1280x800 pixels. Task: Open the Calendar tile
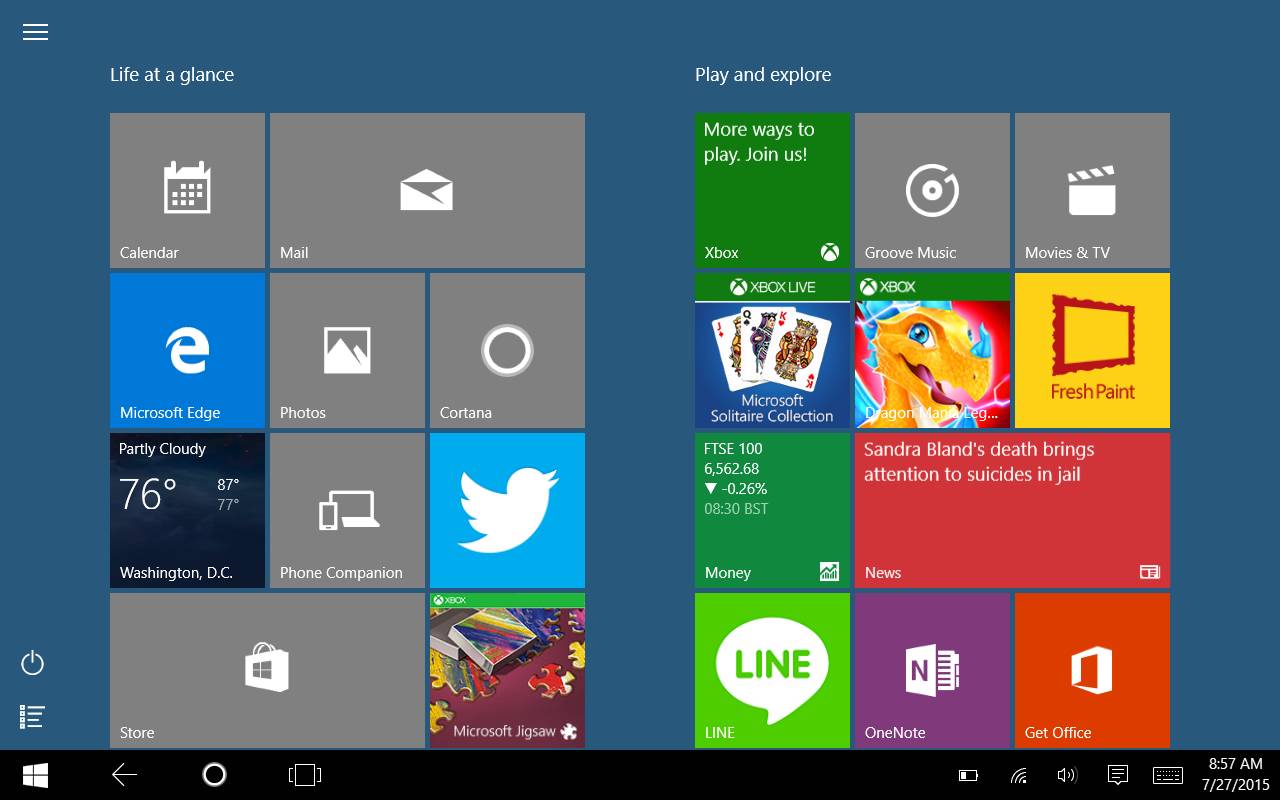(x=187, y=190)
